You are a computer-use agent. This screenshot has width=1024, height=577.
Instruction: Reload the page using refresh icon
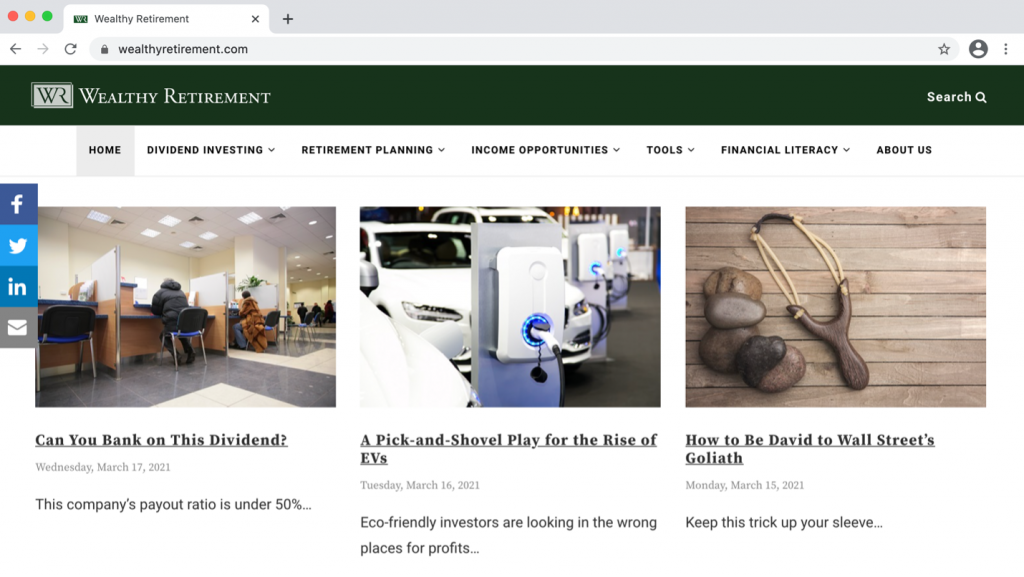(x=70, y=49)
